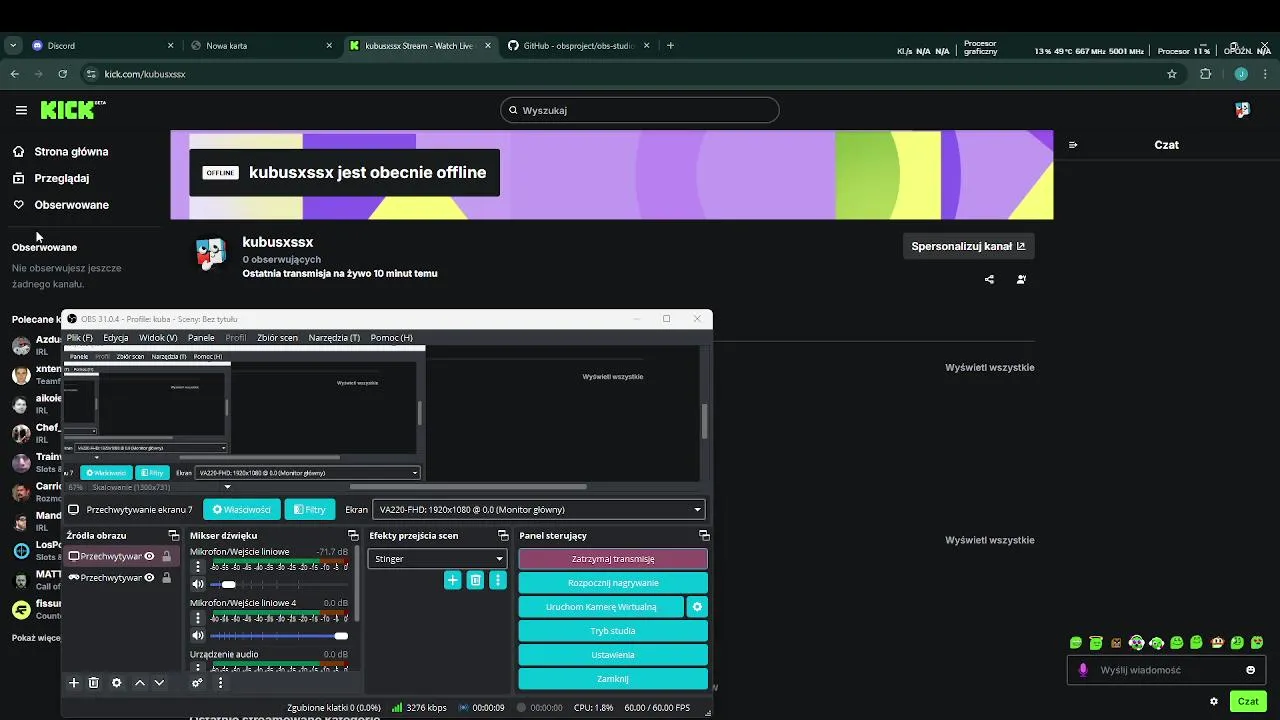Reload the page in the browser
The width and height of the screenshot is (1280, 720).
coord(63,74)
